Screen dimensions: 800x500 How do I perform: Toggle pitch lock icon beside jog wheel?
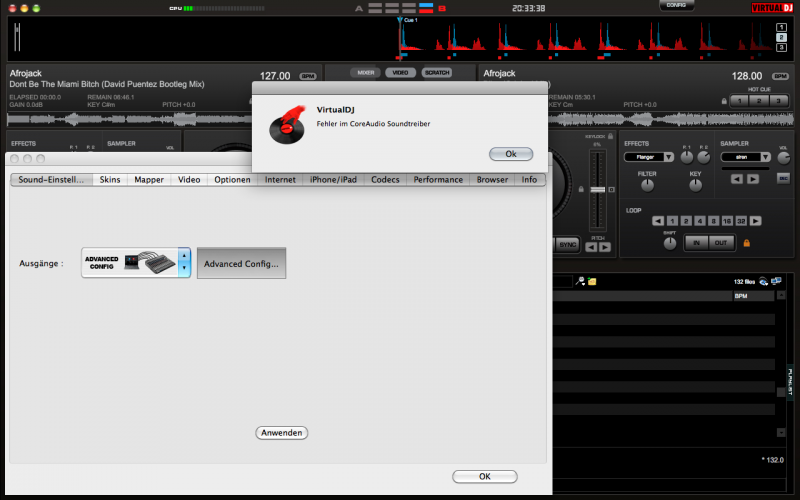click(581, 189)
